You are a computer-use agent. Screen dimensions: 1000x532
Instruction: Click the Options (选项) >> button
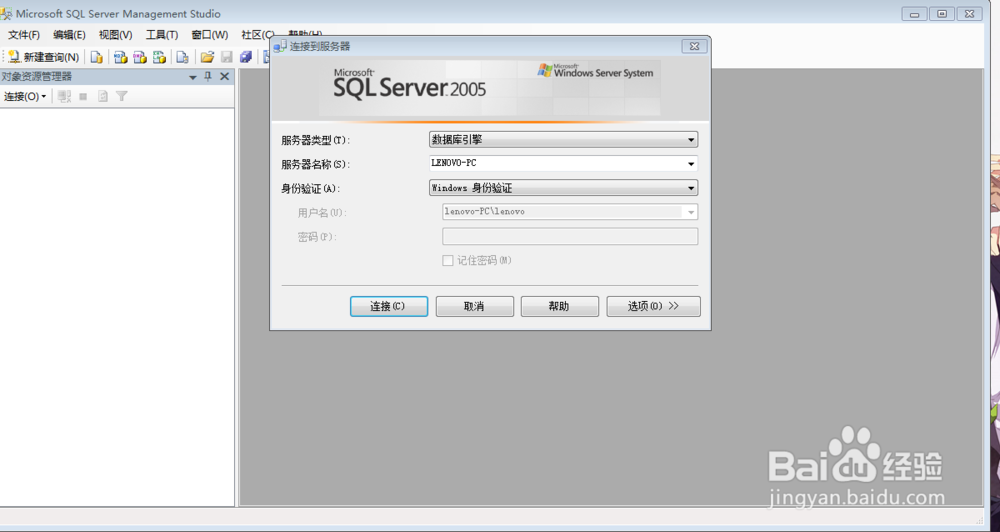[653, 306]
